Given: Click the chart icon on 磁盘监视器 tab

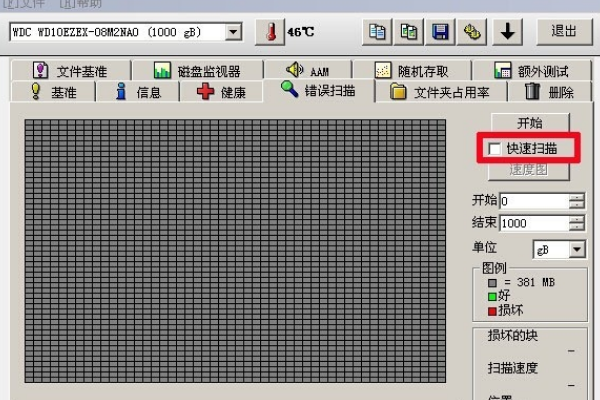Looking at the screenshot, I should [162, 70].
